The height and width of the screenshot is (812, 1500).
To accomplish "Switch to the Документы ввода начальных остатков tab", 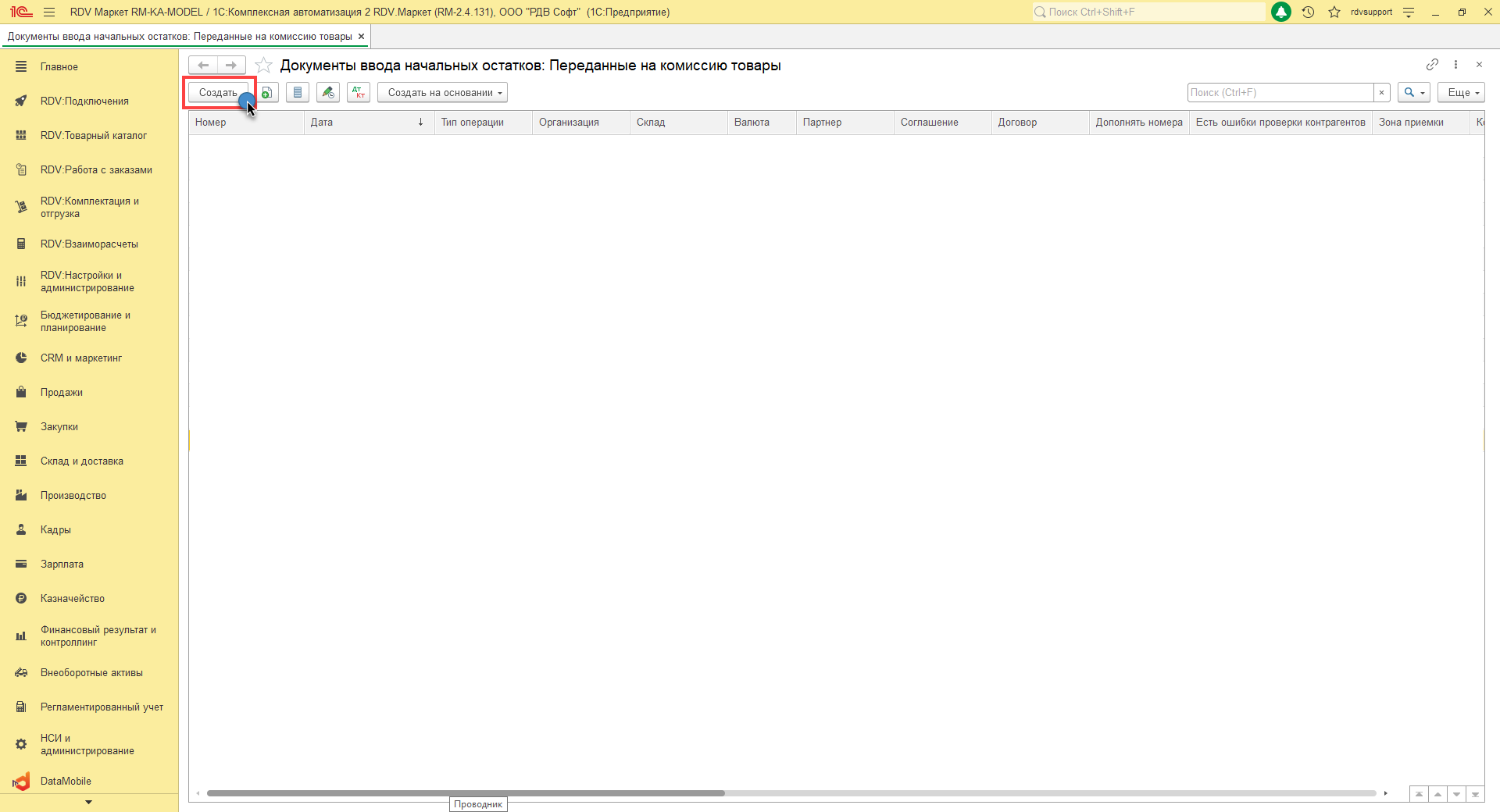I will click(x=180, y=37).
